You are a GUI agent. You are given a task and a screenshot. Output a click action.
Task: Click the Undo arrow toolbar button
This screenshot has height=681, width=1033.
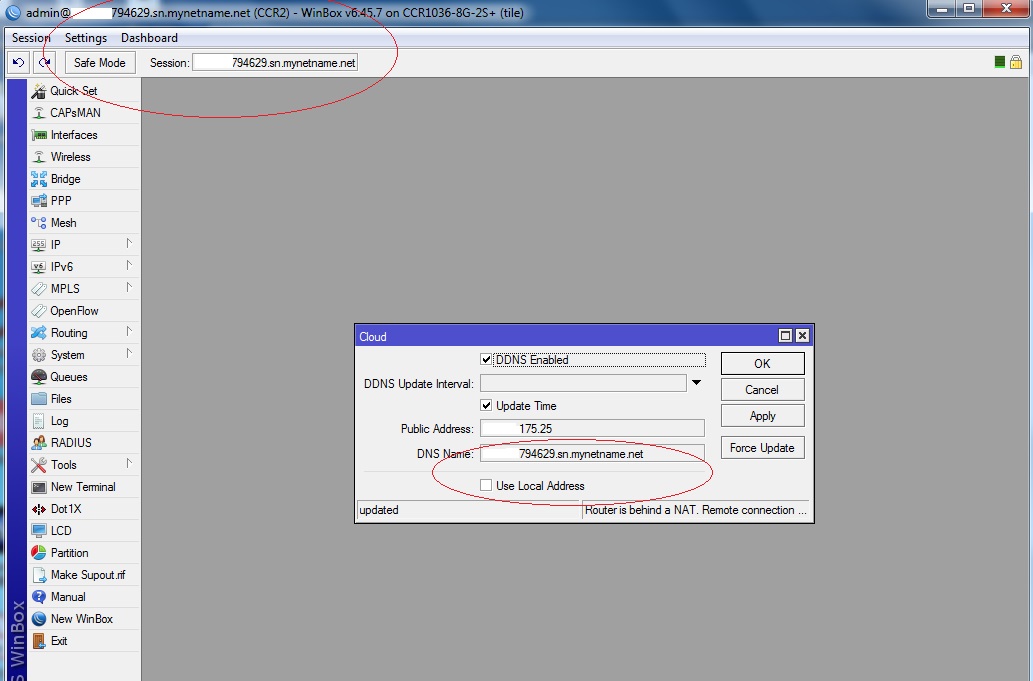(x=18, y=63)
